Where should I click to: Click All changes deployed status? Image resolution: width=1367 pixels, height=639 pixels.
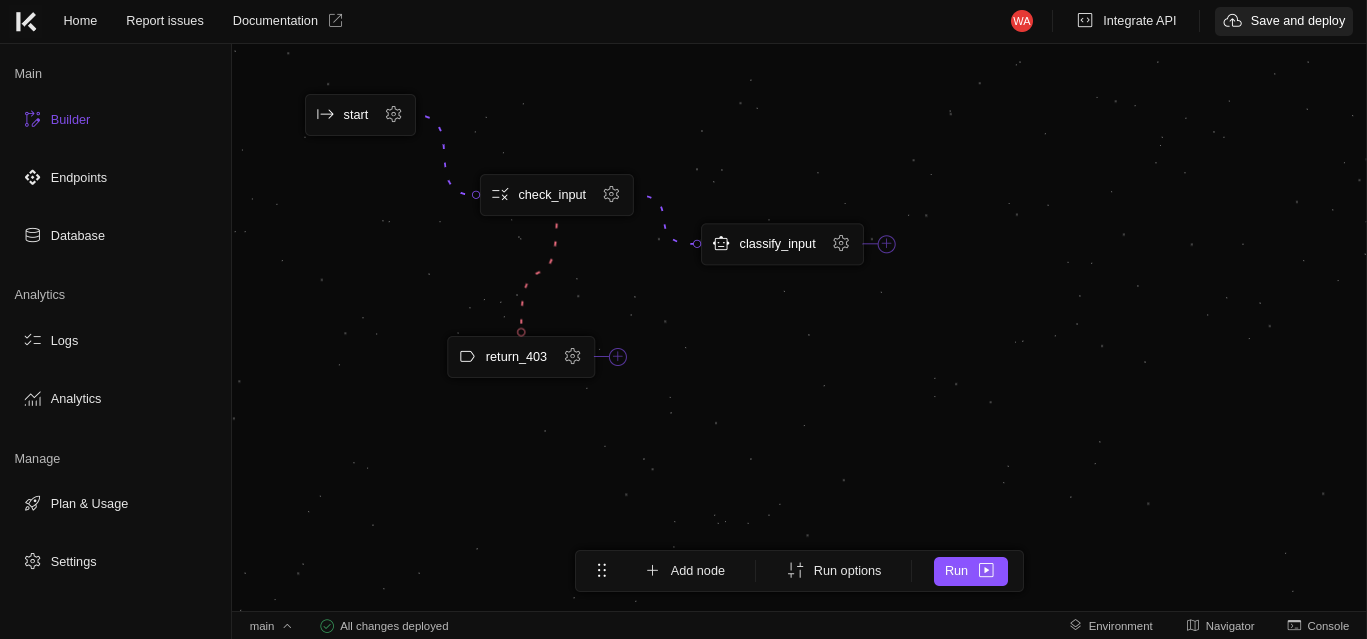pyautogui.click(x=384, y=626)
